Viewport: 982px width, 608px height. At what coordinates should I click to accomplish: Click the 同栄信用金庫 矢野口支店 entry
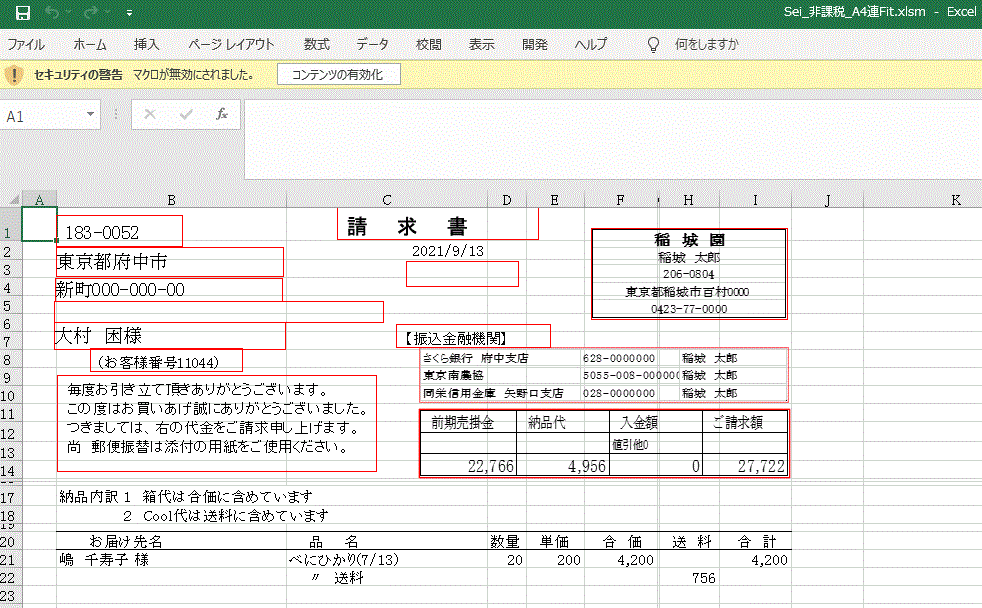pyautogui.click(x=493, y=393)
